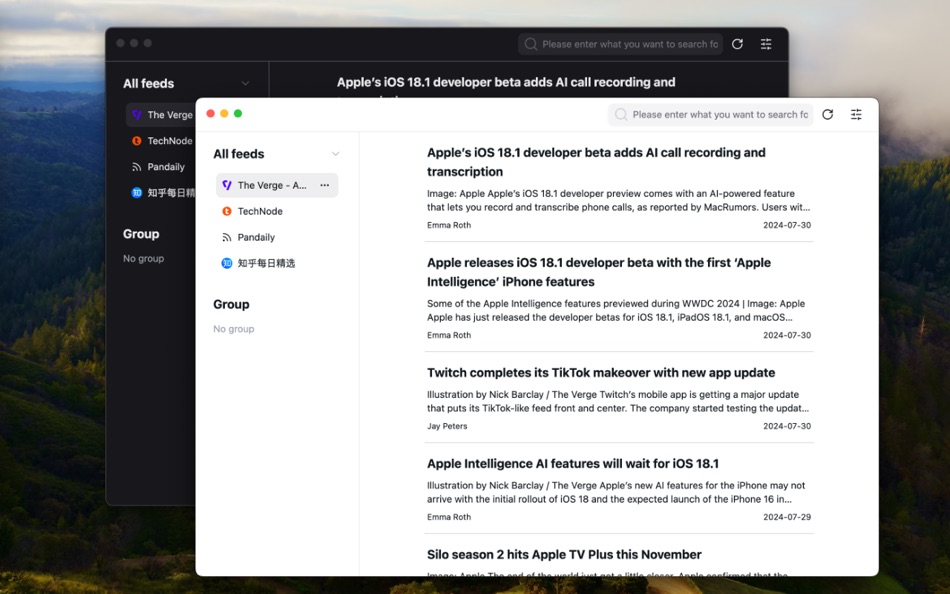Click the TechNode icon in dark window sidebar
Viewport: 950px width, 594px height.
click(x=137, y=141)
